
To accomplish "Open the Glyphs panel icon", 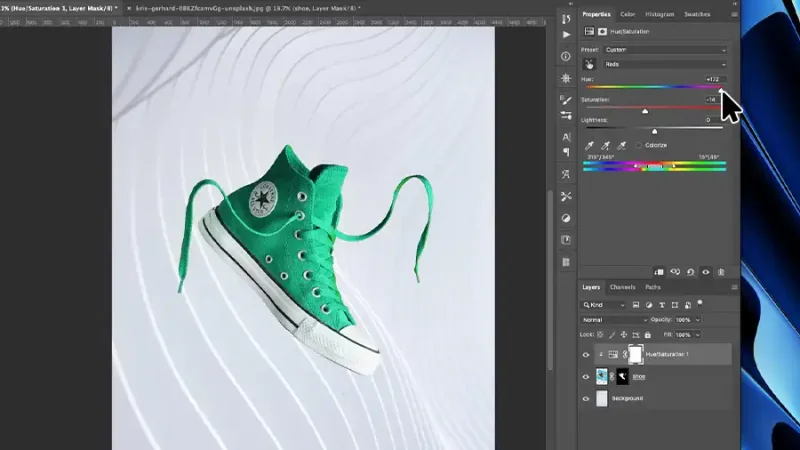I will point(566,174).
